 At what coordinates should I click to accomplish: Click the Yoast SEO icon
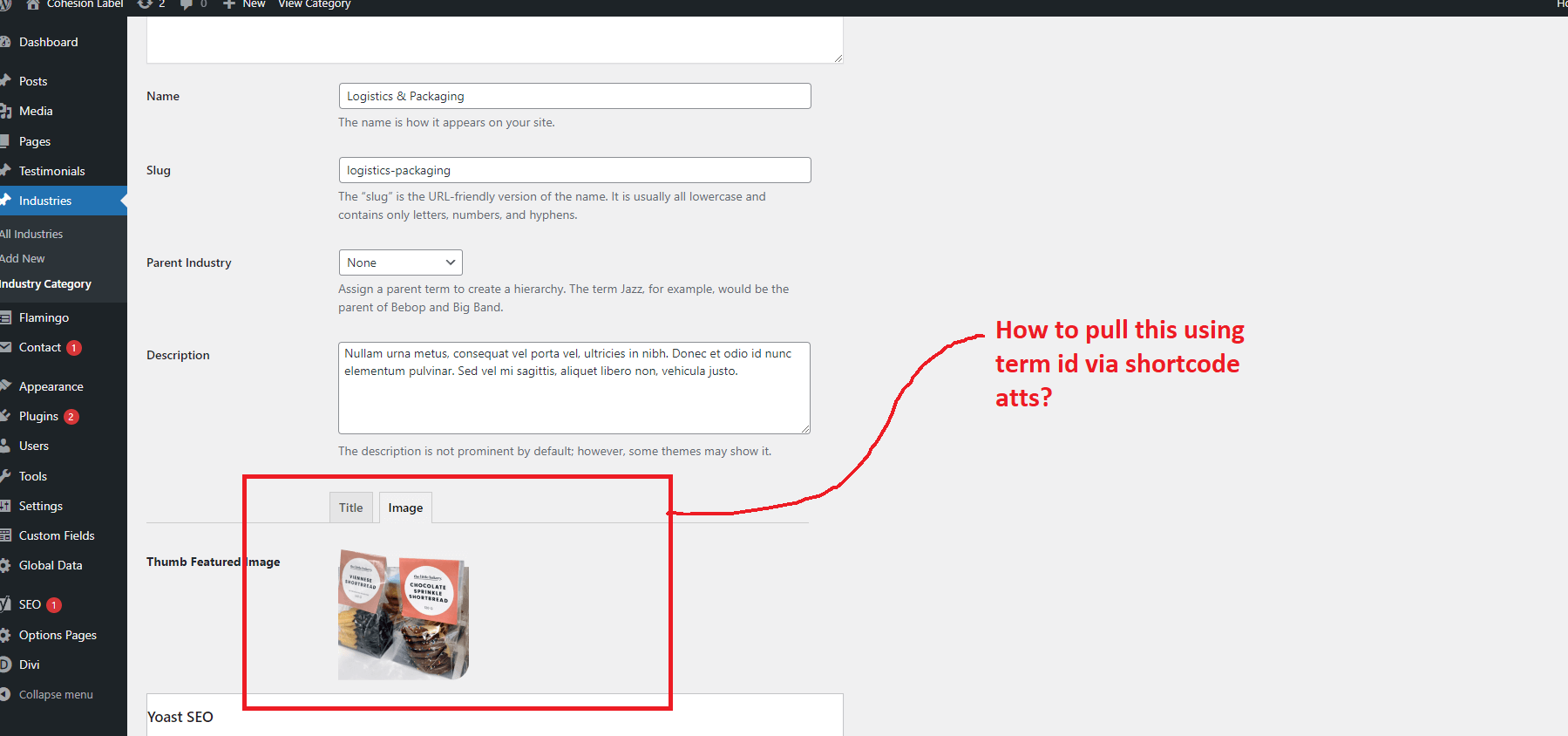(4, 604)
